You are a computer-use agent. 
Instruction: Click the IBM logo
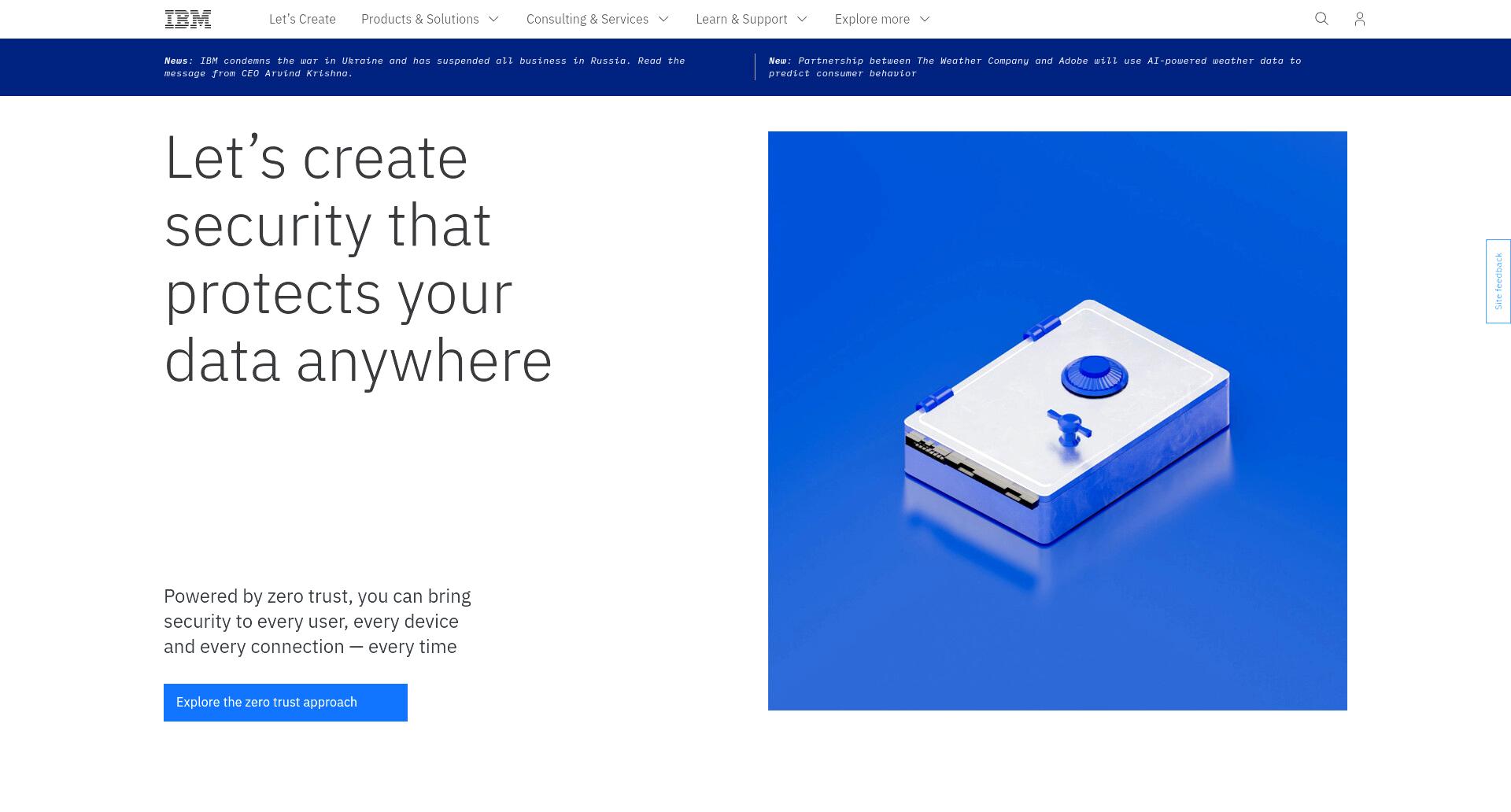pyautogui.click(x=188, y=19)
